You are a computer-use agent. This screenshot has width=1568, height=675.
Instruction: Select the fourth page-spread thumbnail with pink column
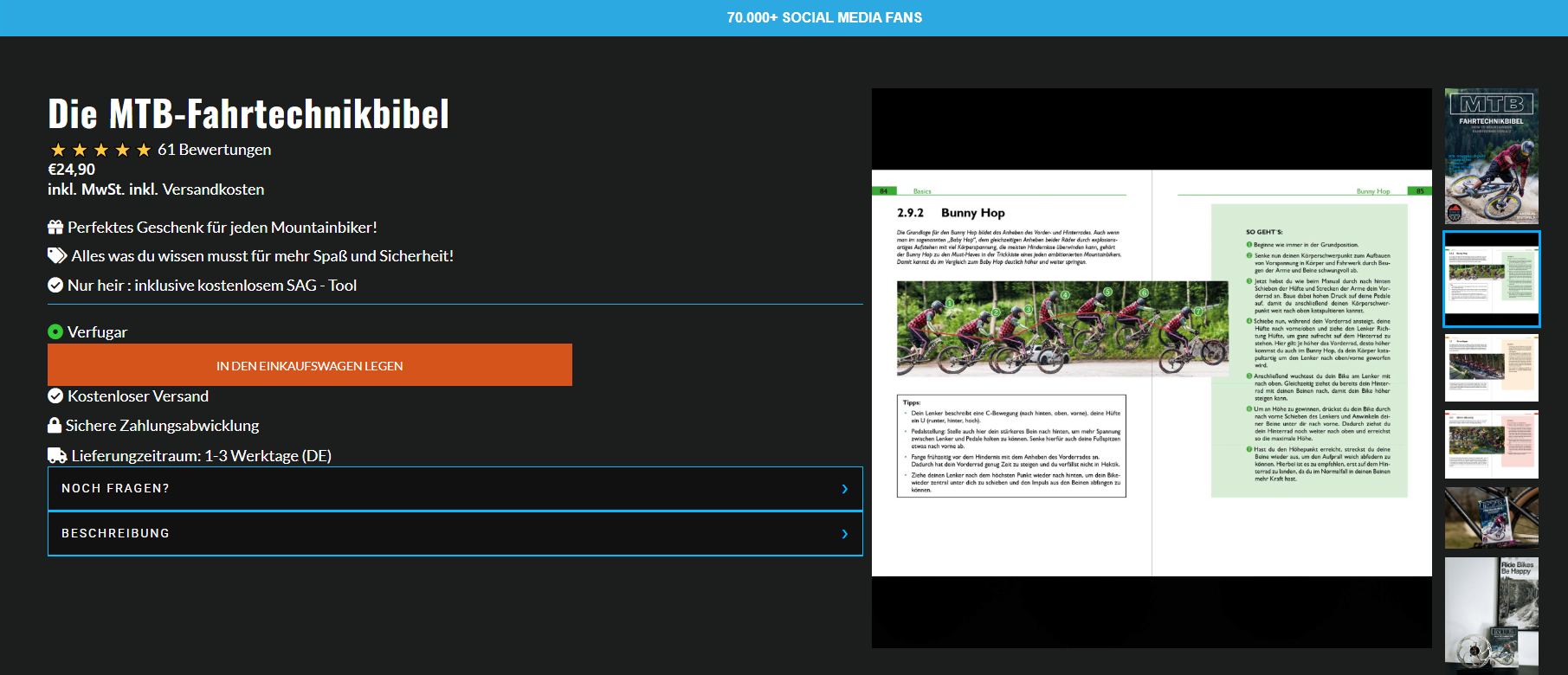(1492, 445)
